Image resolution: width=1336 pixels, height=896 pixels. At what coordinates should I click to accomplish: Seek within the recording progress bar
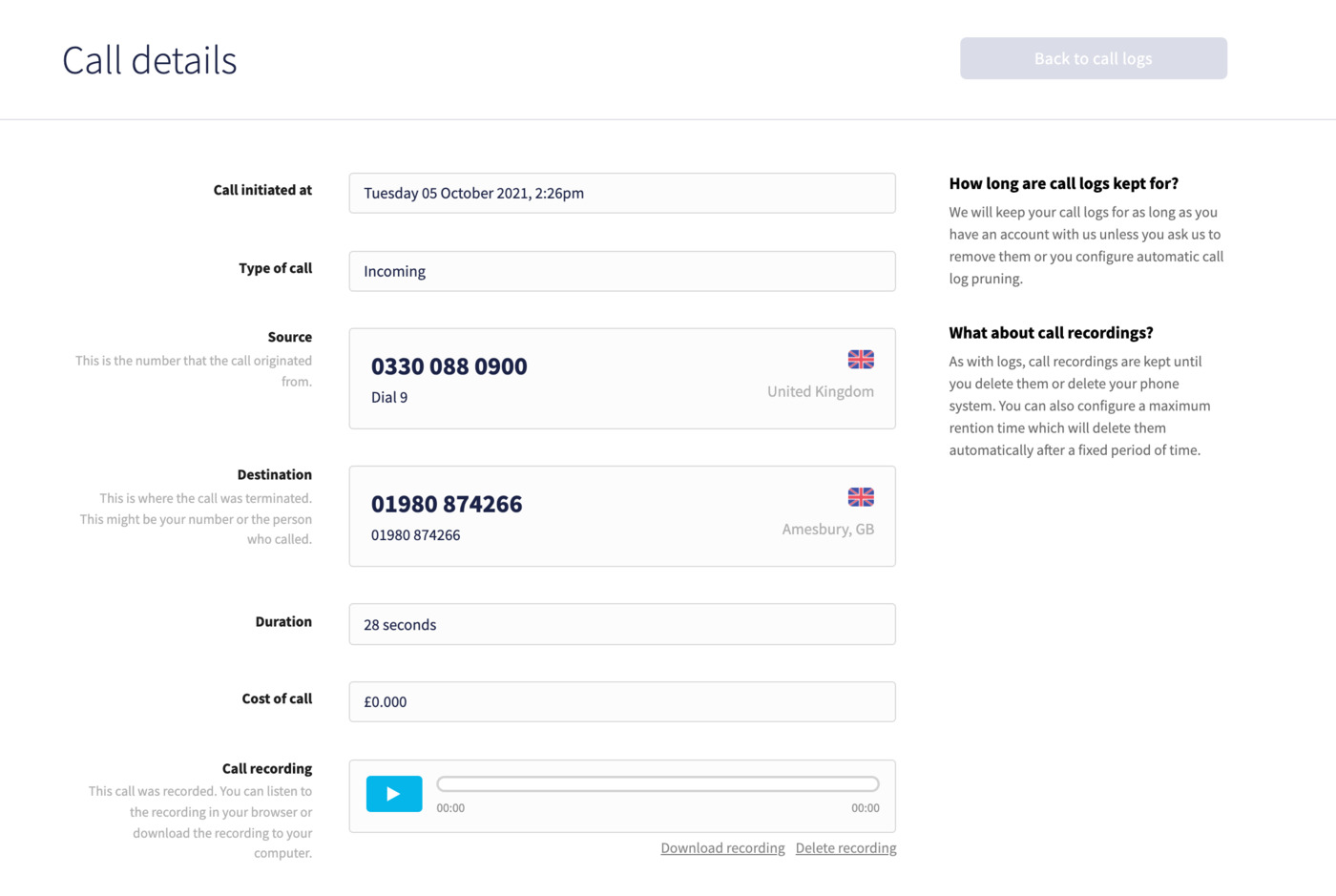(x=658, y=784)
